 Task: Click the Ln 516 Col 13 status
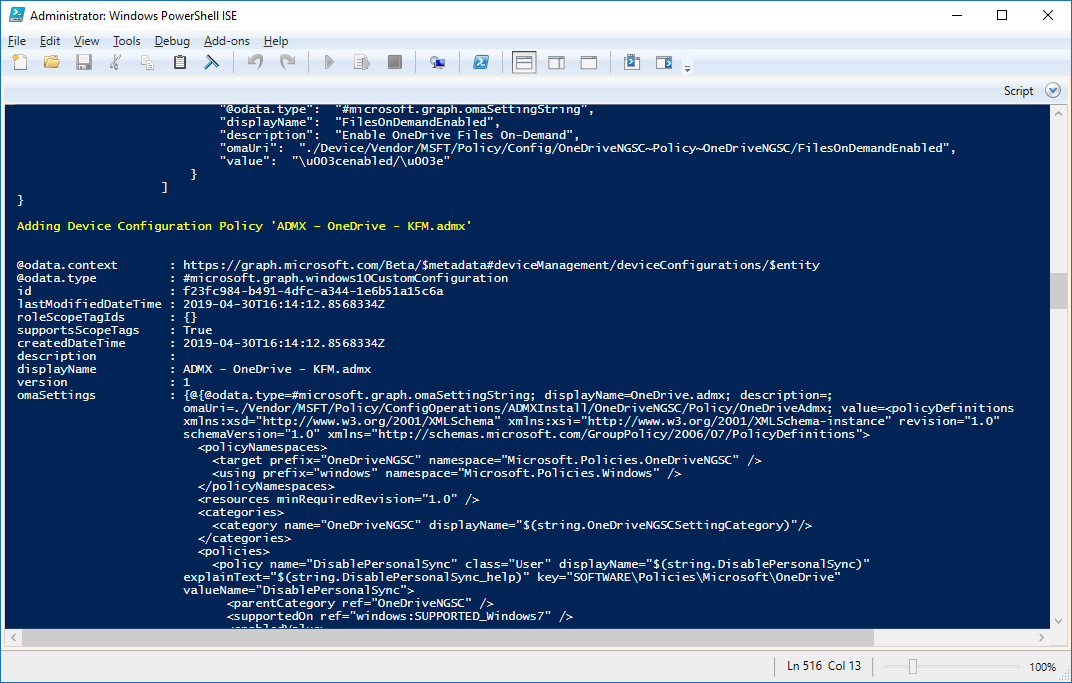(x=824, y=666)
